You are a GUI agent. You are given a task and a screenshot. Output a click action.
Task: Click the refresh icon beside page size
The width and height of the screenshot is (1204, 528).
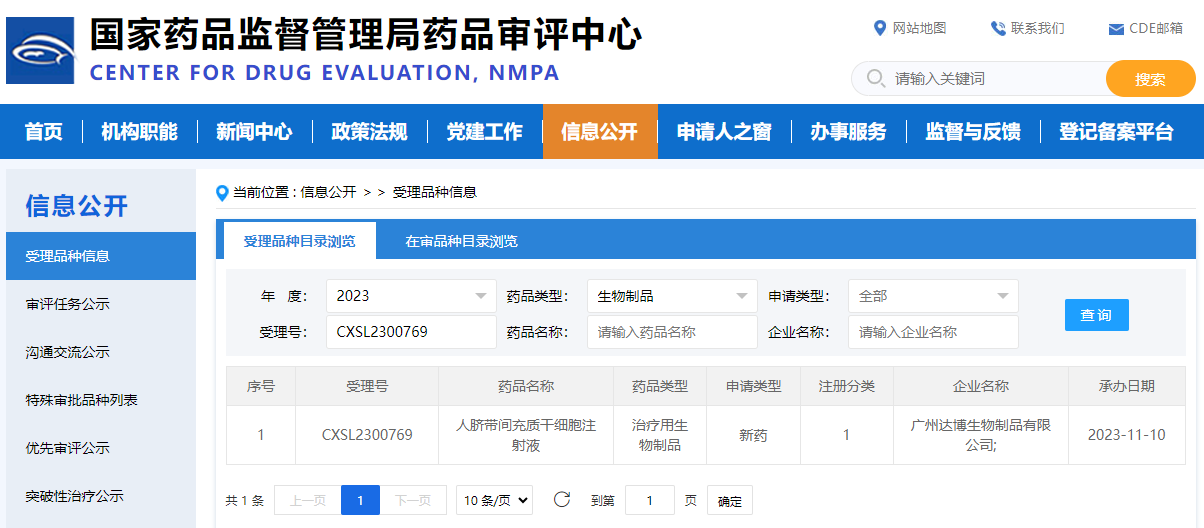(562, 499)
